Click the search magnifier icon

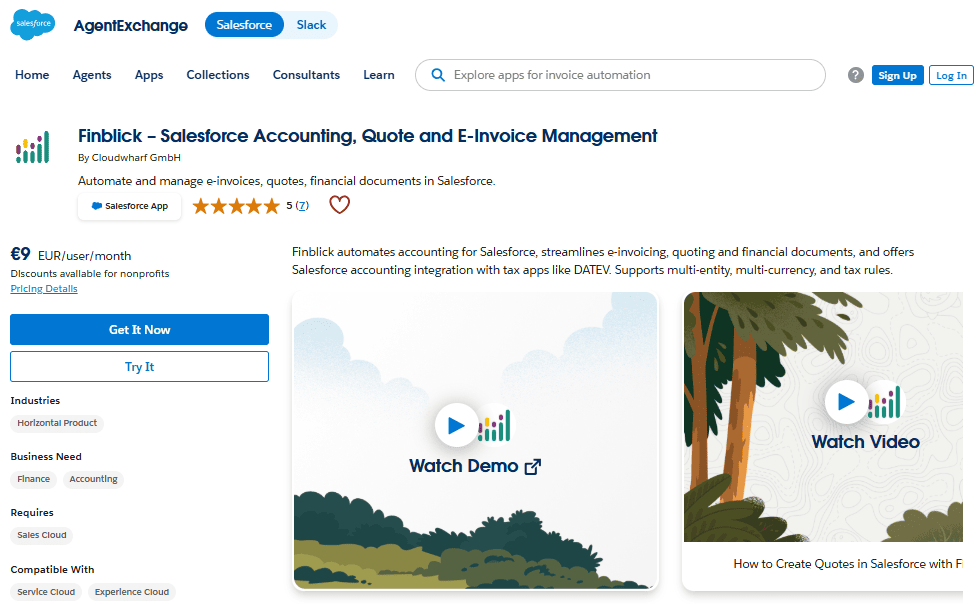(x=438, y=75)
